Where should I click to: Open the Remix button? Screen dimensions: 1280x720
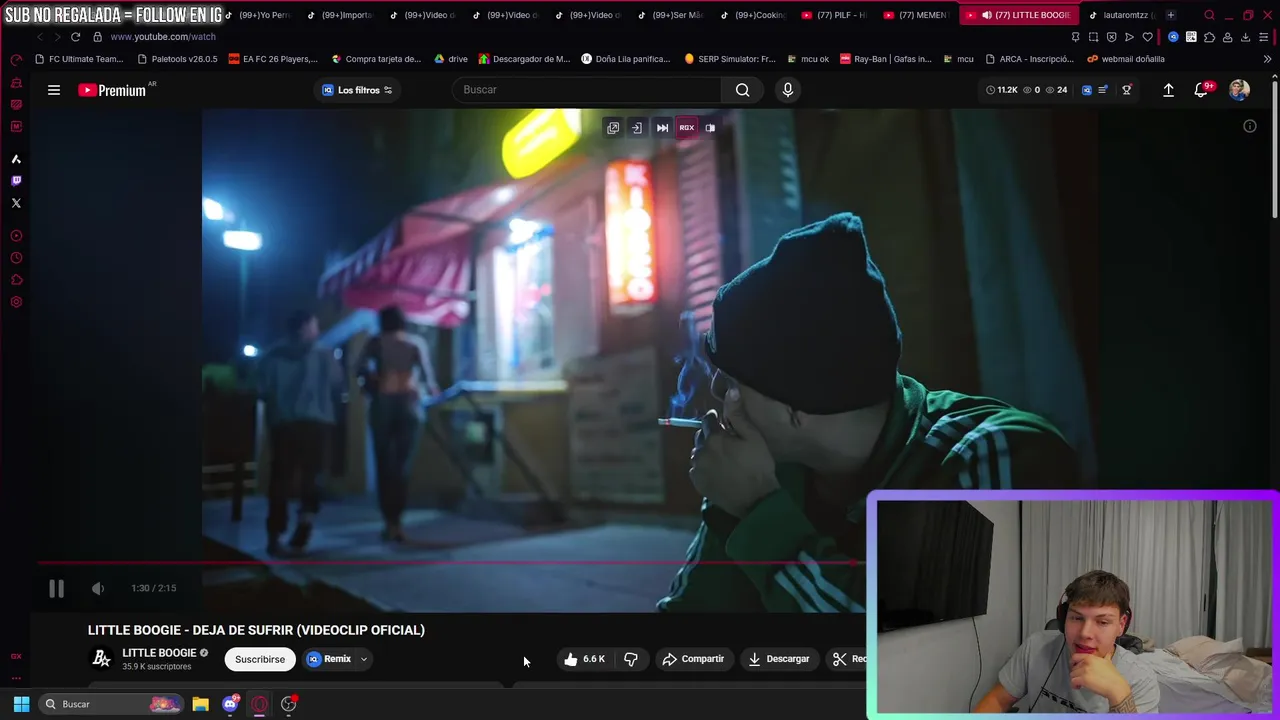(330, 659)
